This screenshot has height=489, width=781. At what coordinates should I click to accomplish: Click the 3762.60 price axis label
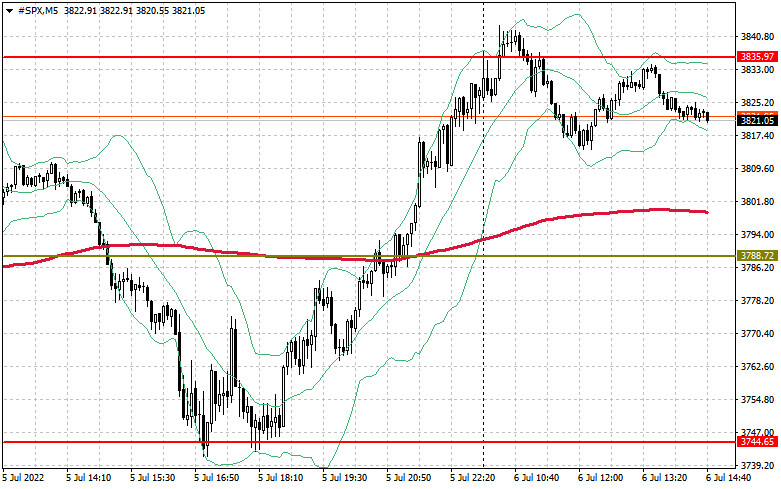[757, 367]
